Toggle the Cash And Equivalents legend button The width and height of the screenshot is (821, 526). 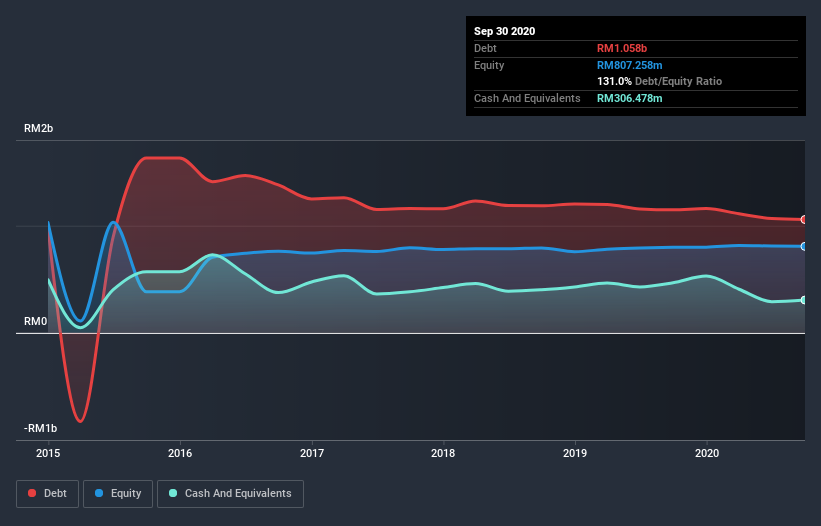pyautogui.click(x=230, y=494)
